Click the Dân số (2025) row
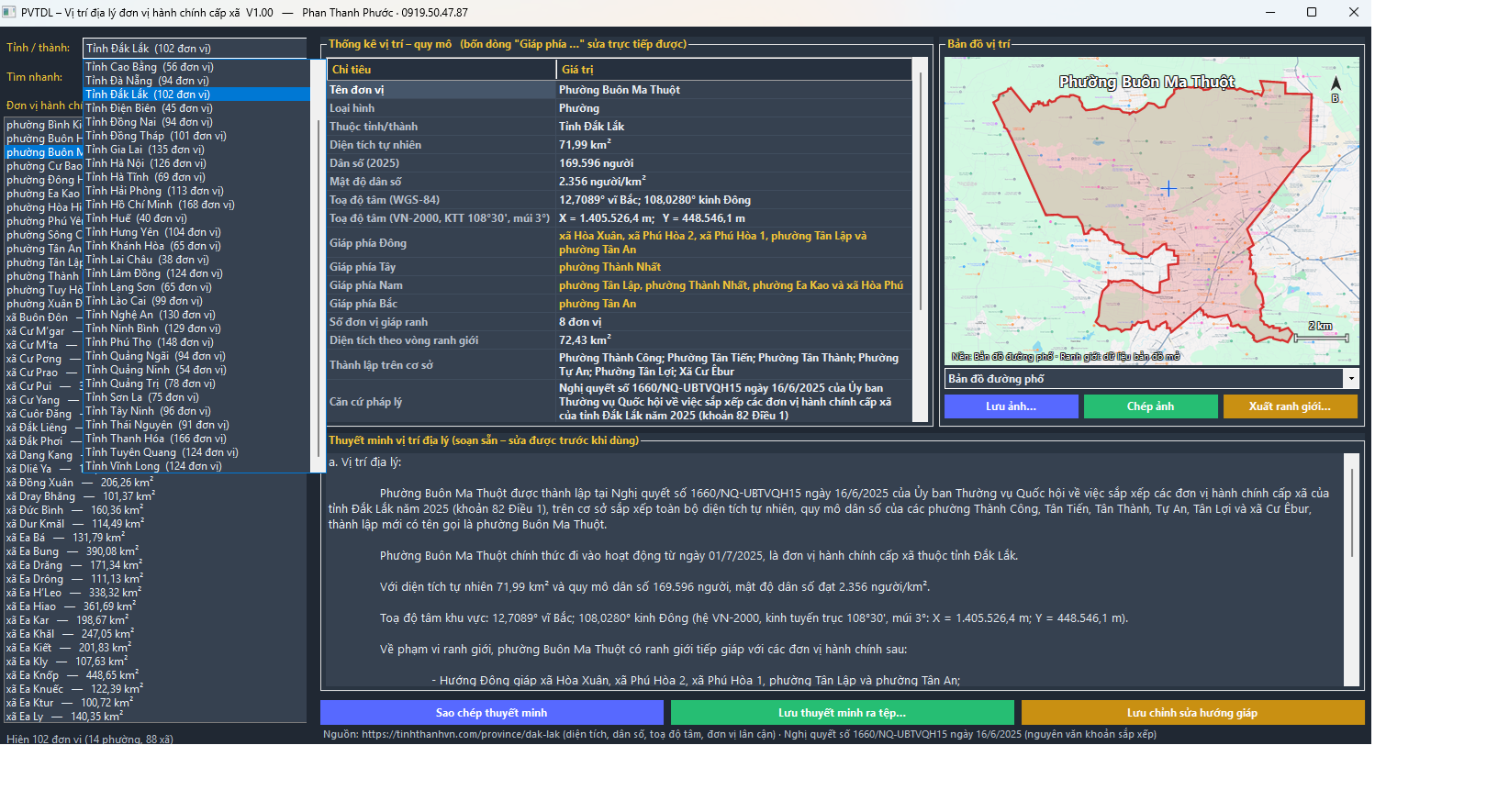The image size is (1509, 812). pyautogui.click(x=620, y=163)
